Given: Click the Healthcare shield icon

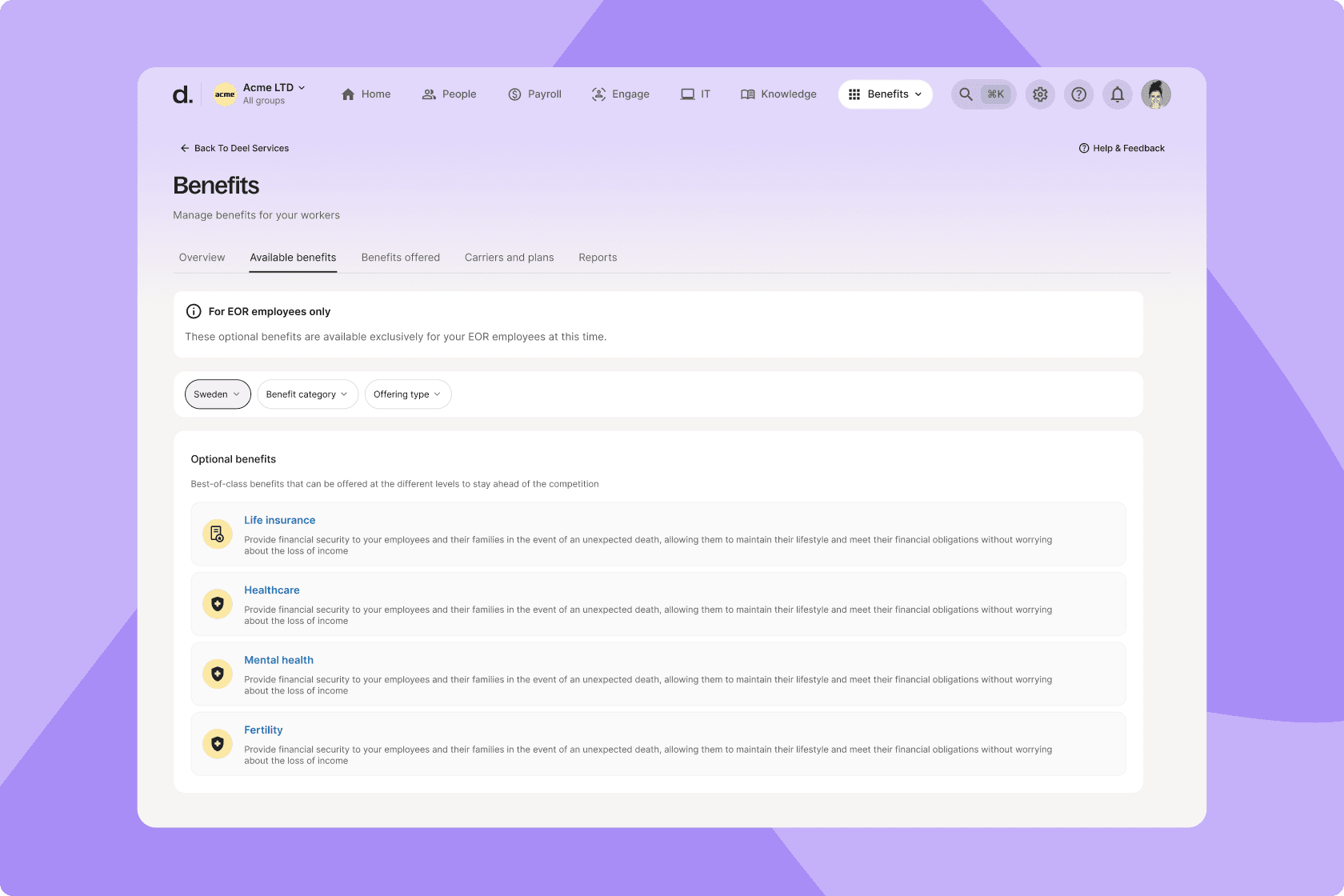Looking at the screenshot, I should [x=217, y=604].
